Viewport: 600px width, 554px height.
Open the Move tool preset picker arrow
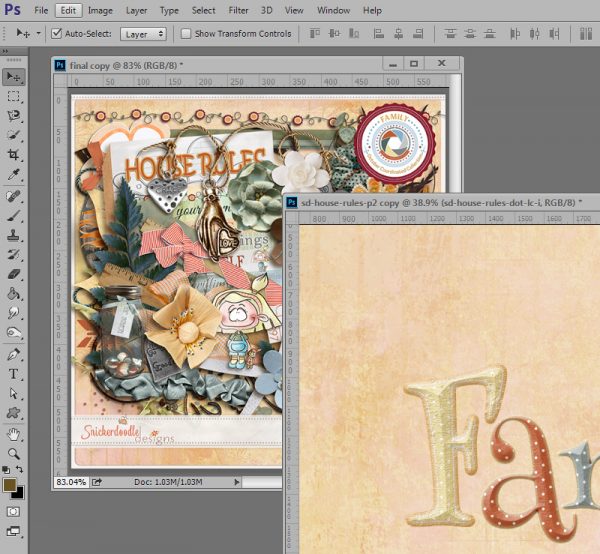[38, 34]
